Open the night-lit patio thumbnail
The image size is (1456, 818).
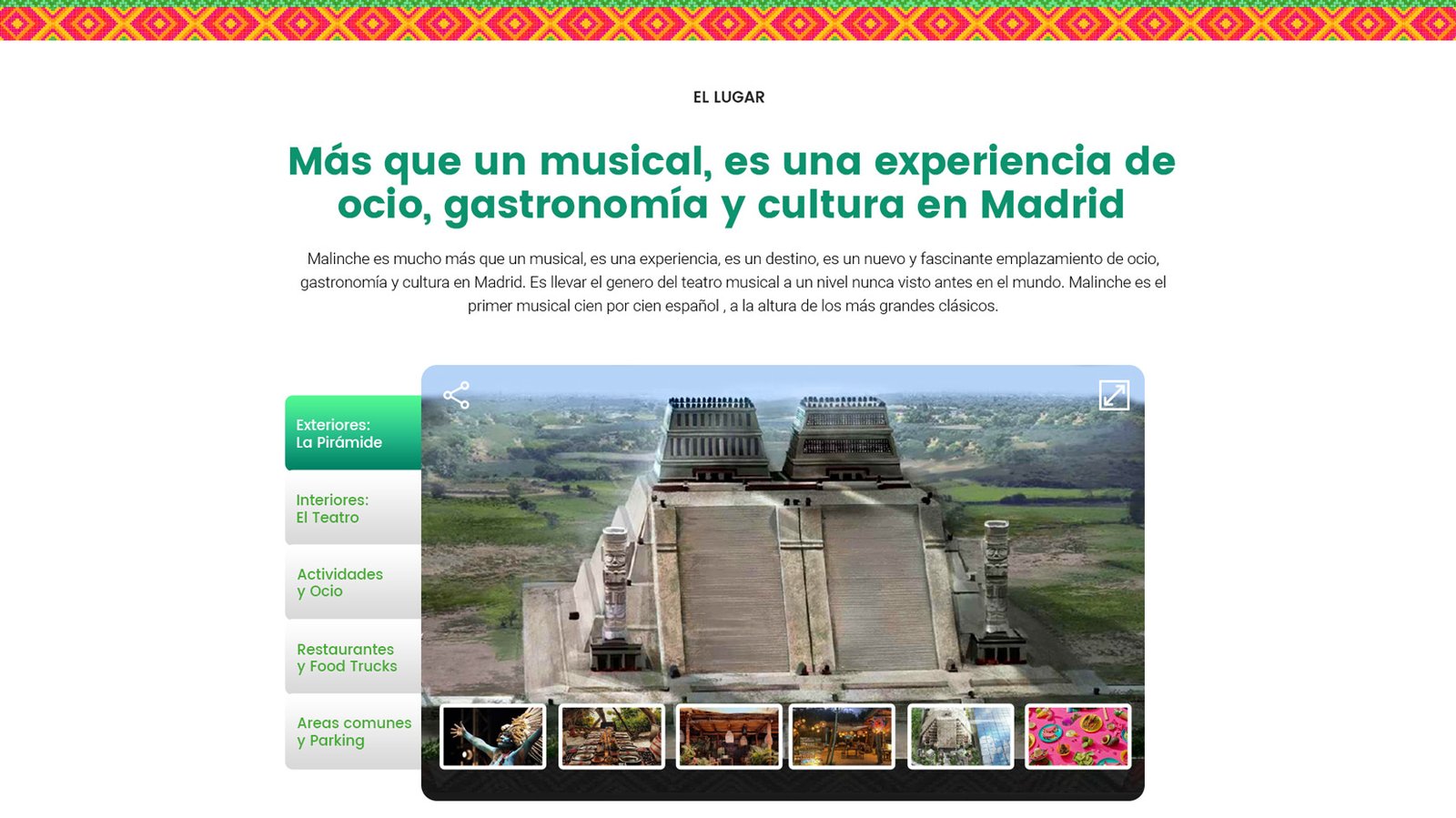(x=842, y=736)
